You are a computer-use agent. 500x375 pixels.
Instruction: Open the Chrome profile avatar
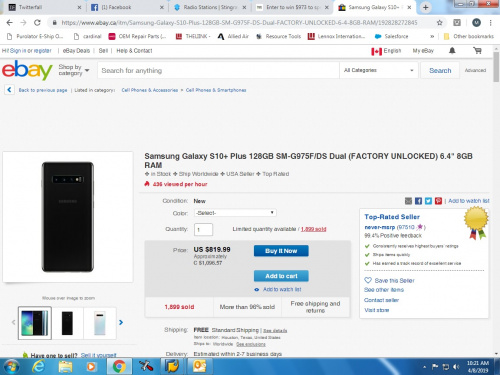(476, 23)
